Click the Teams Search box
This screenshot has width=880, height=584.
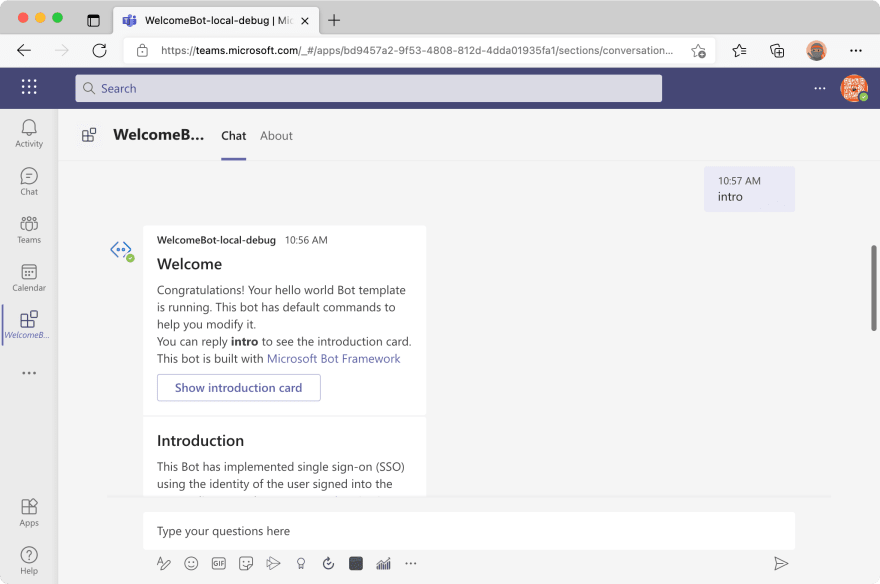coord(368,88)
